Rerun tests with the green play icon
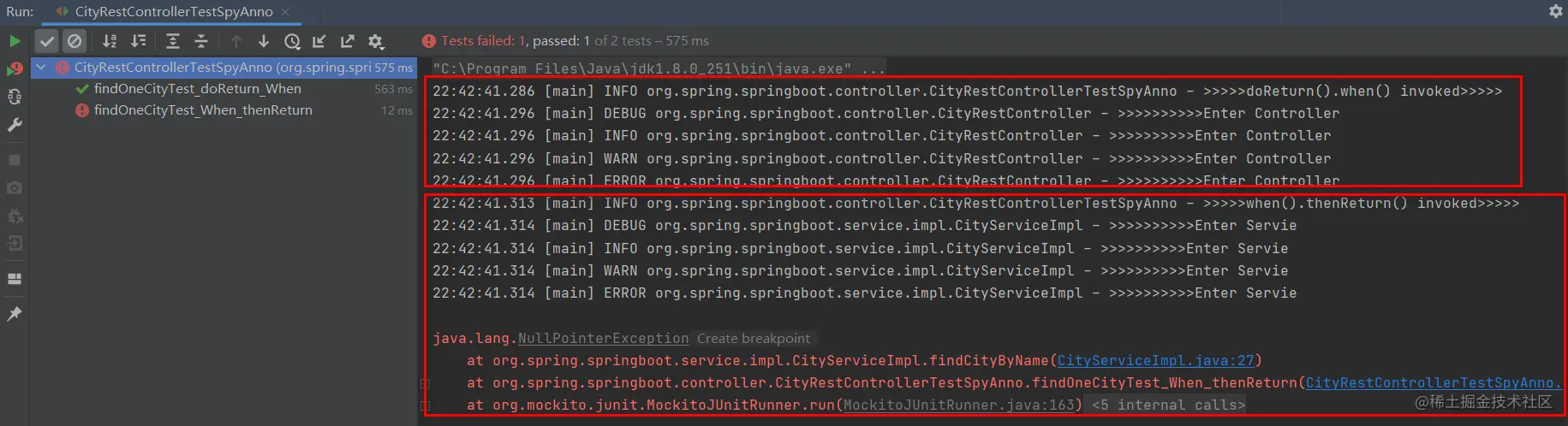This screenshot has height=426, width=1568. point(15,41)
